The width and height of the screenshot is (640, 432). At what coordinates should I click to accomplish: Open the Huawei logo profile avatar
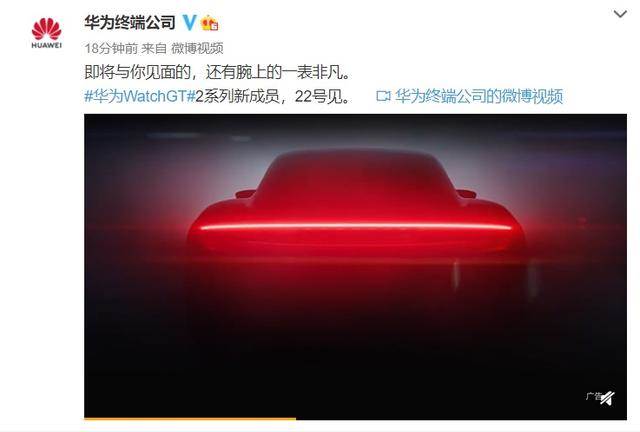tap(47, 33)
